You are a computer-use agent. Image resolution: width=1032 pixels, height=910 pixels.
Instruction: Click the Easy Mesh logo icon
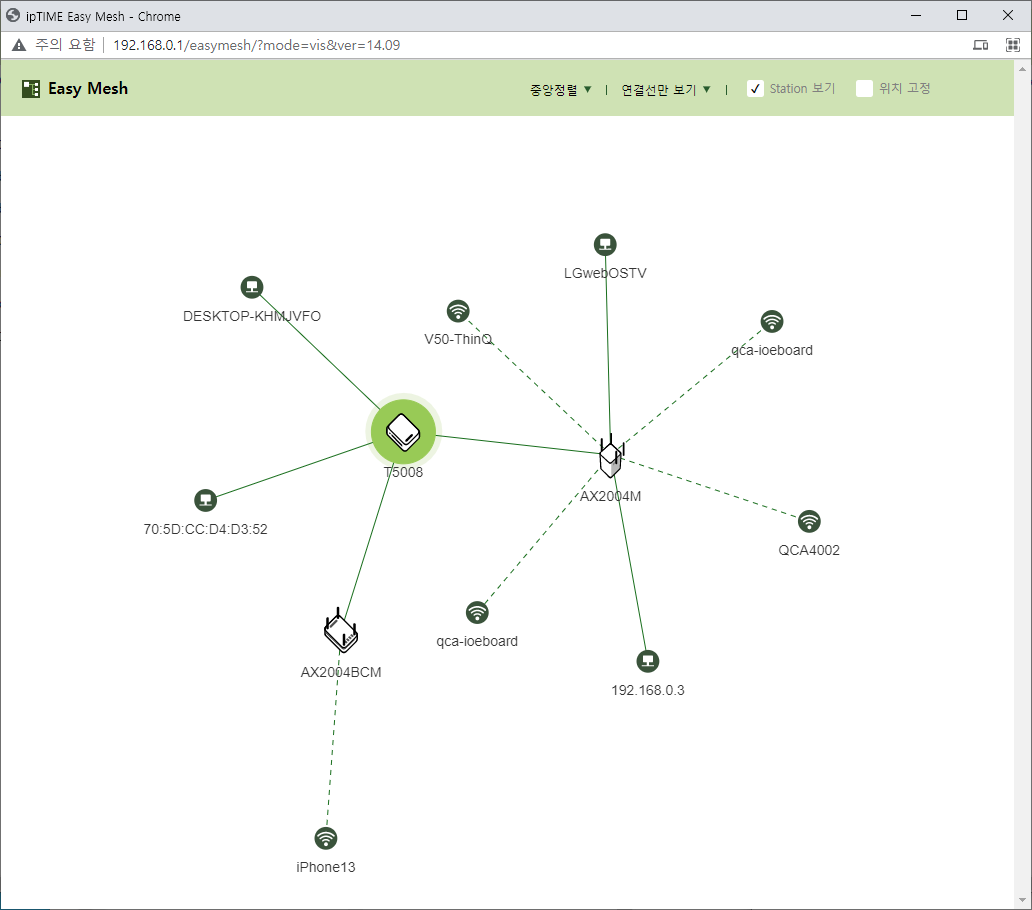click(31, 89)
